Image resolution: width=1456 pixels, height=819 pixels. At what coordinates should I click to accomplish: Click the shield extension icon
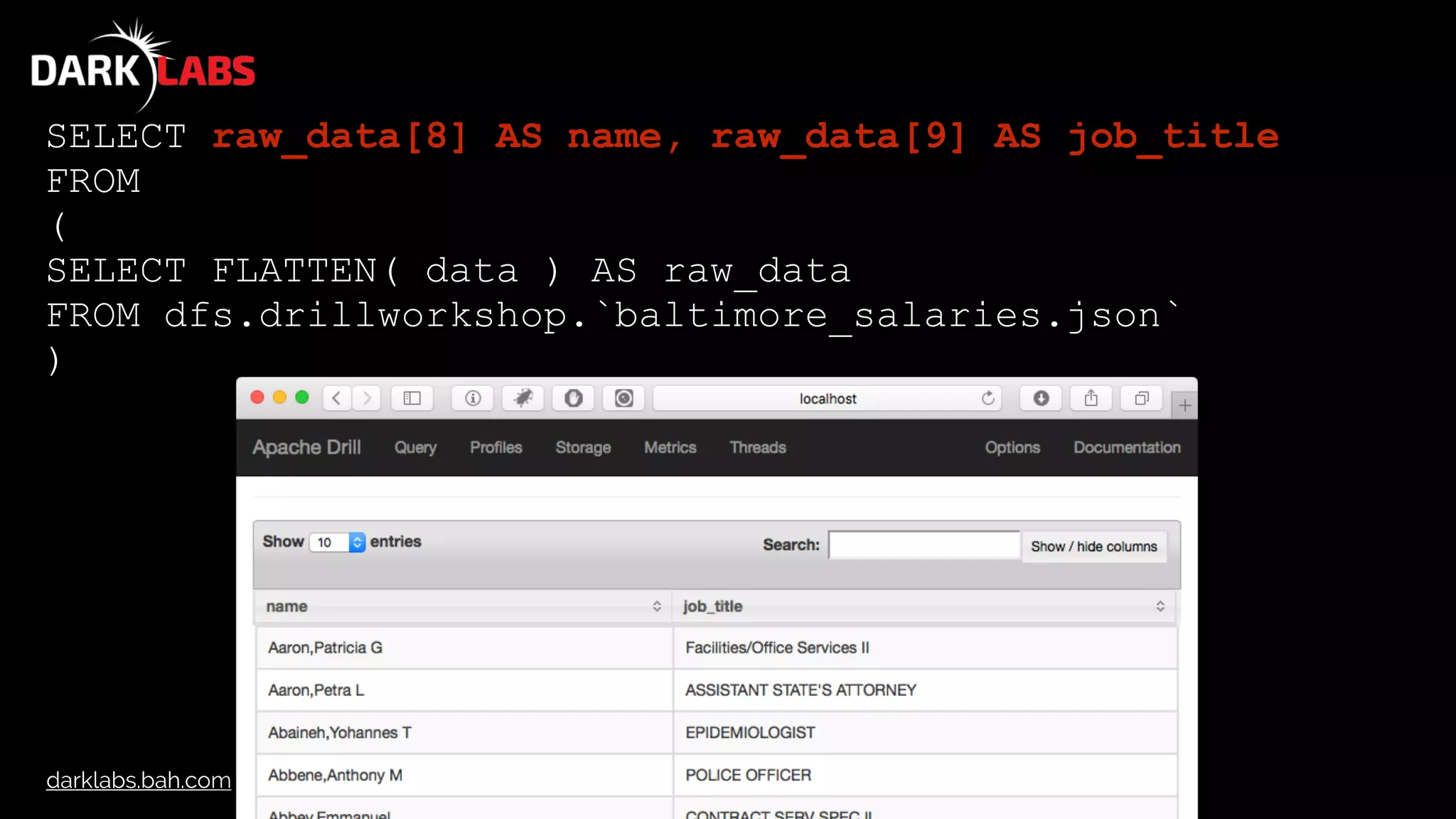point(574,398)
